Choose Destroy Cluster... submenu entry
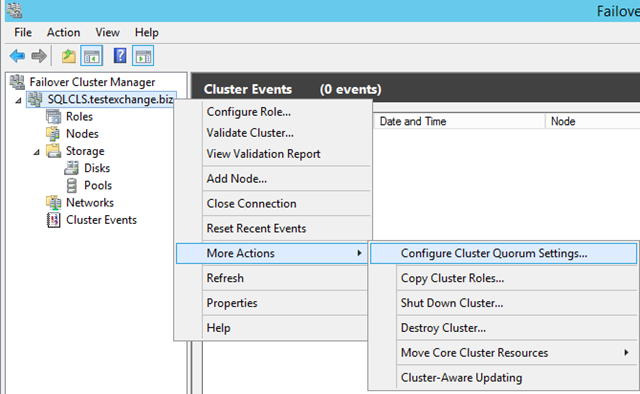Viewport: 640px width, 394px height. pos(503,328)
